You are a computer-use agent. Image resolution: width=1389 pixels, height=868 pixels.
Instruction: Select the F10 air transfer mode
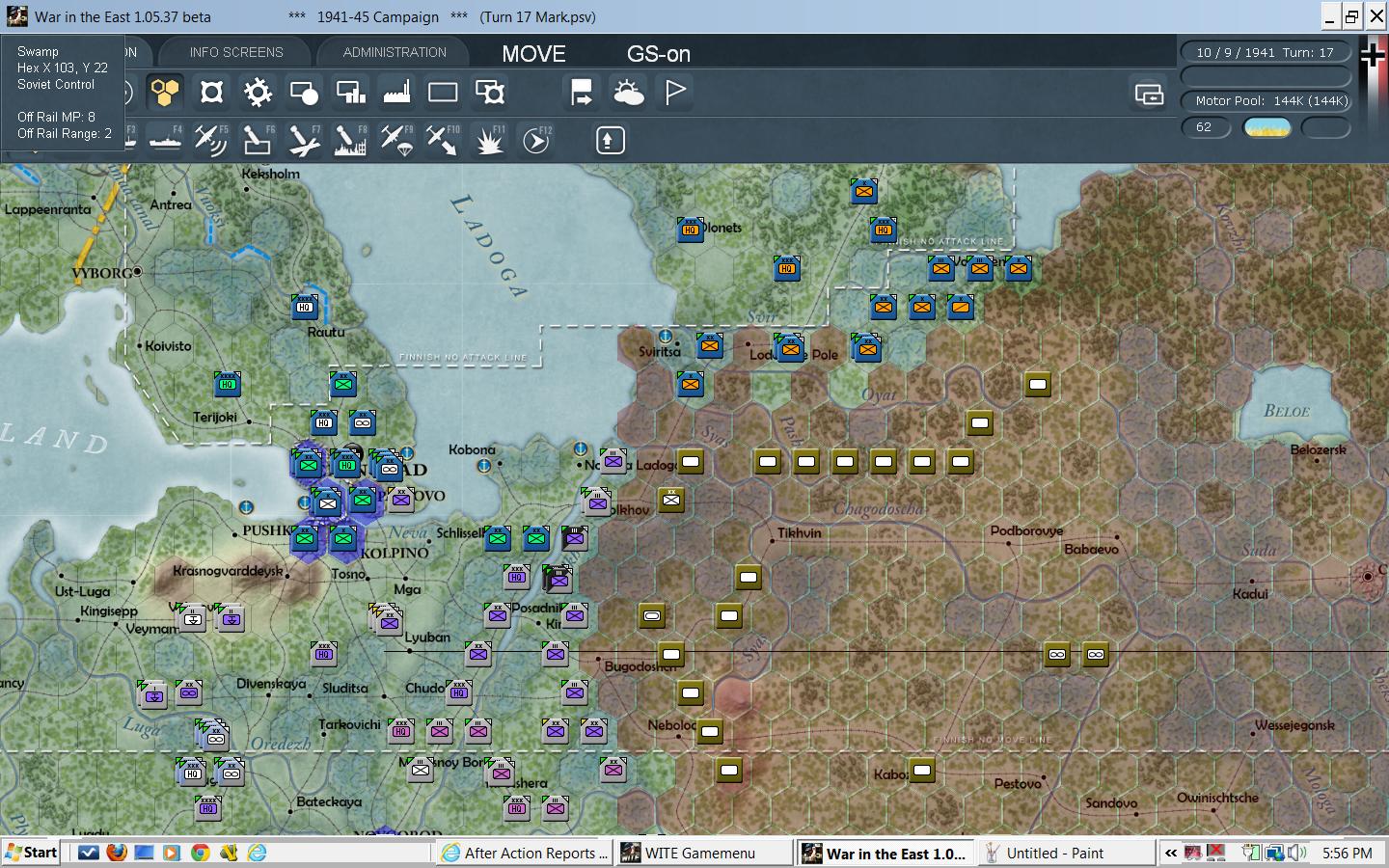coord(443,141)
